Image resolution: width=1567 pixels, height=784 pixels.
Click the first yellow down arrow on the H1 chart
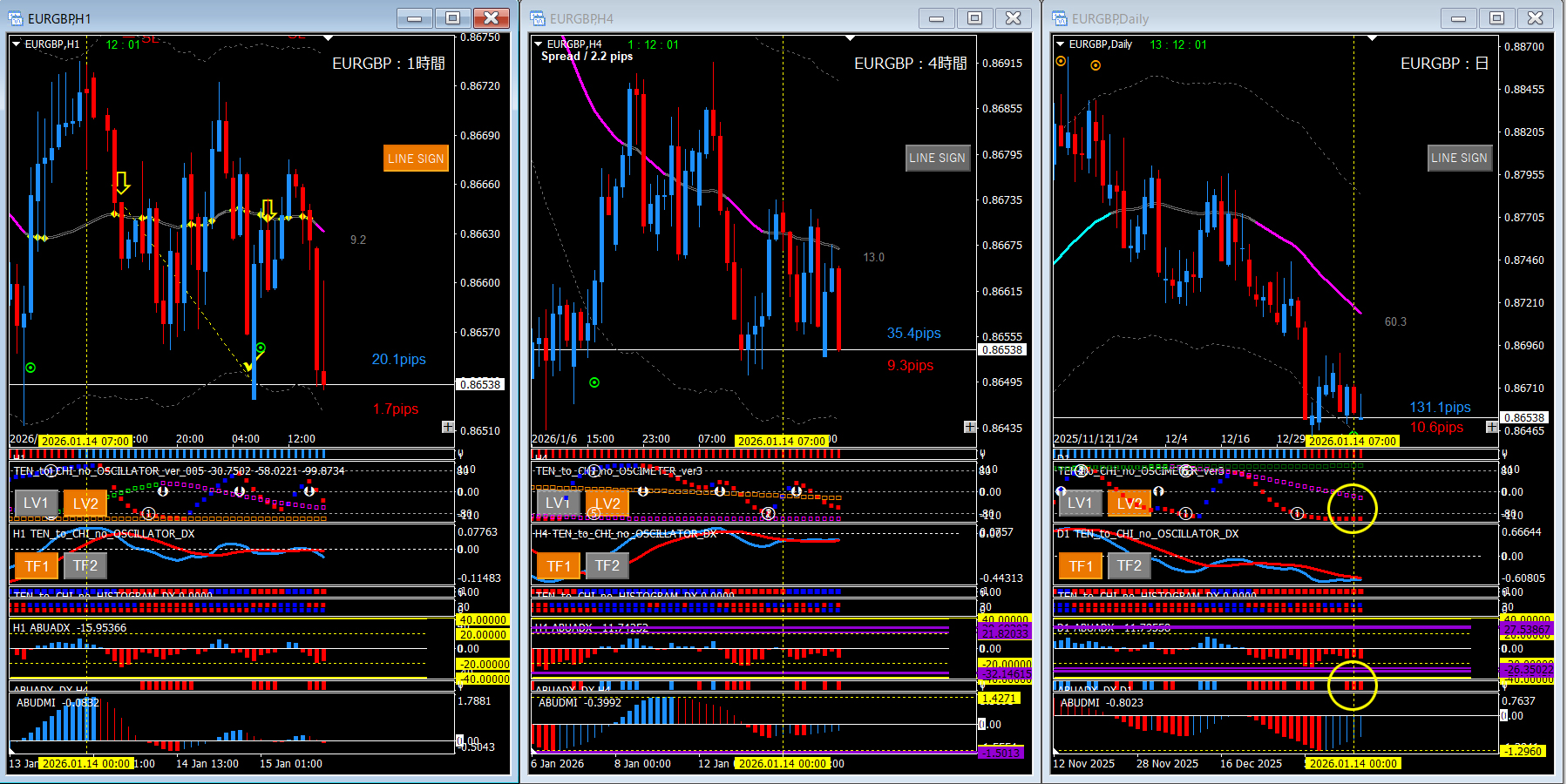[122, 183]
